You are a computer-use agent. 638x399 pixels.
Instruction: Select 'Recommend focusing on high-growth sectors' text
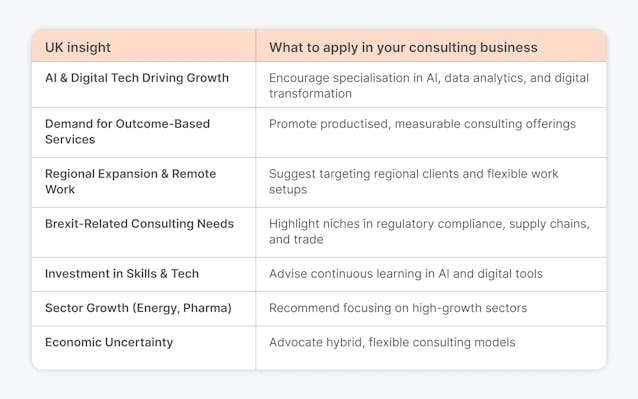click(x=398, y=308)
